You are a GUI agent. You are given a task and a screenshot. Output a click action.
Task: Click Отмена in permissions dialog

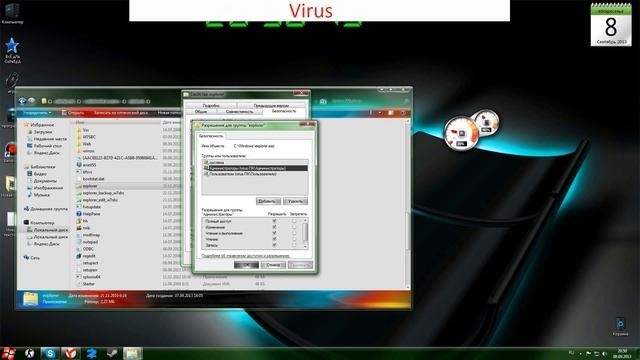tap(273, 265)
